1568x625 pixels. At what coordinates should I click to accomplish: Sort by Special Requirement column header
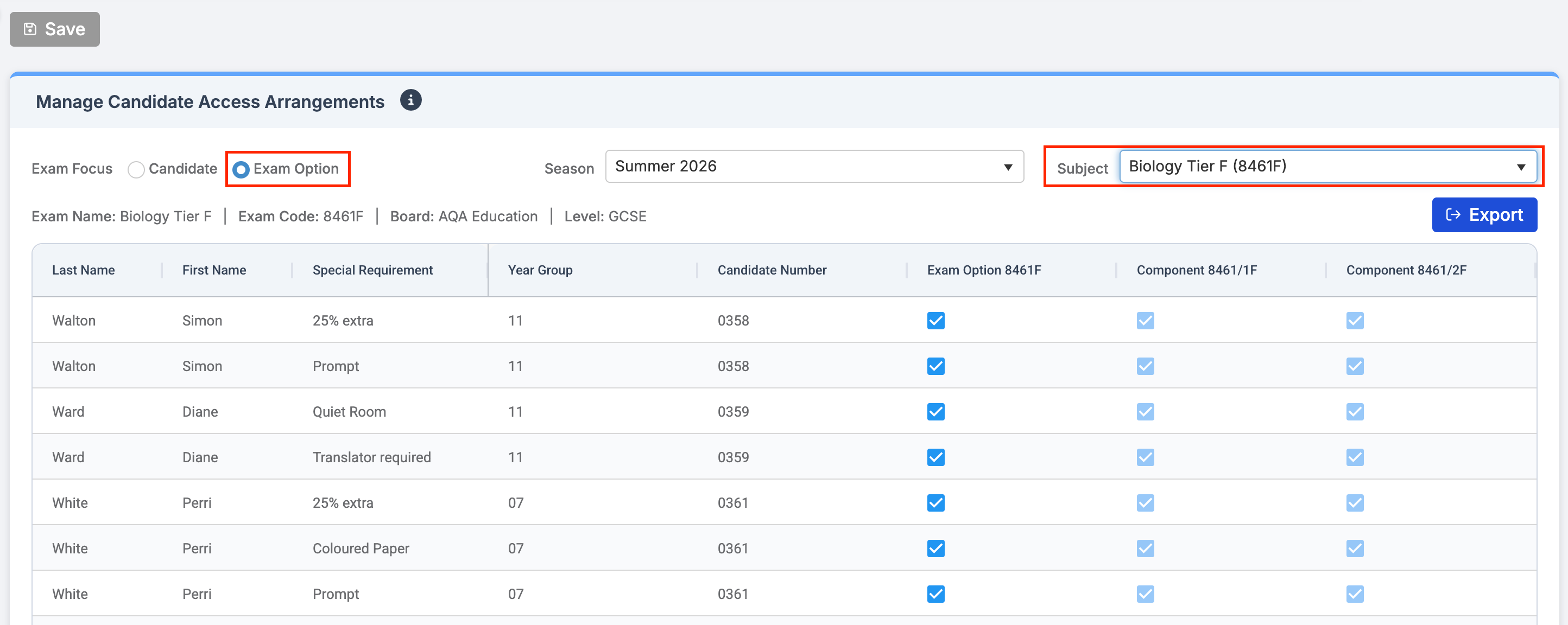(372, 270)
